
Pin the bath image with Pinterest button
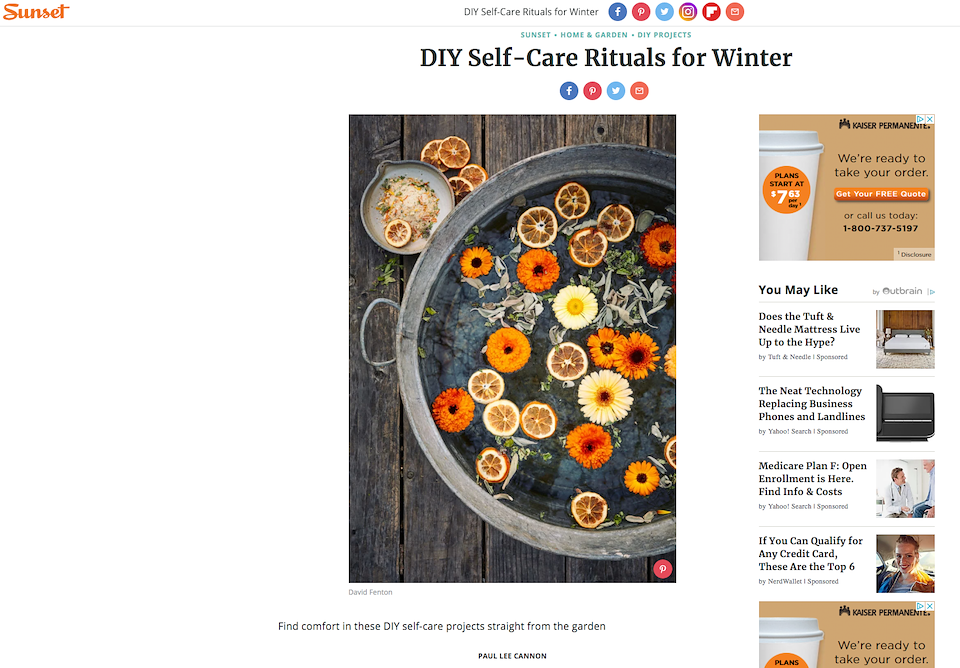pos(662,569)
